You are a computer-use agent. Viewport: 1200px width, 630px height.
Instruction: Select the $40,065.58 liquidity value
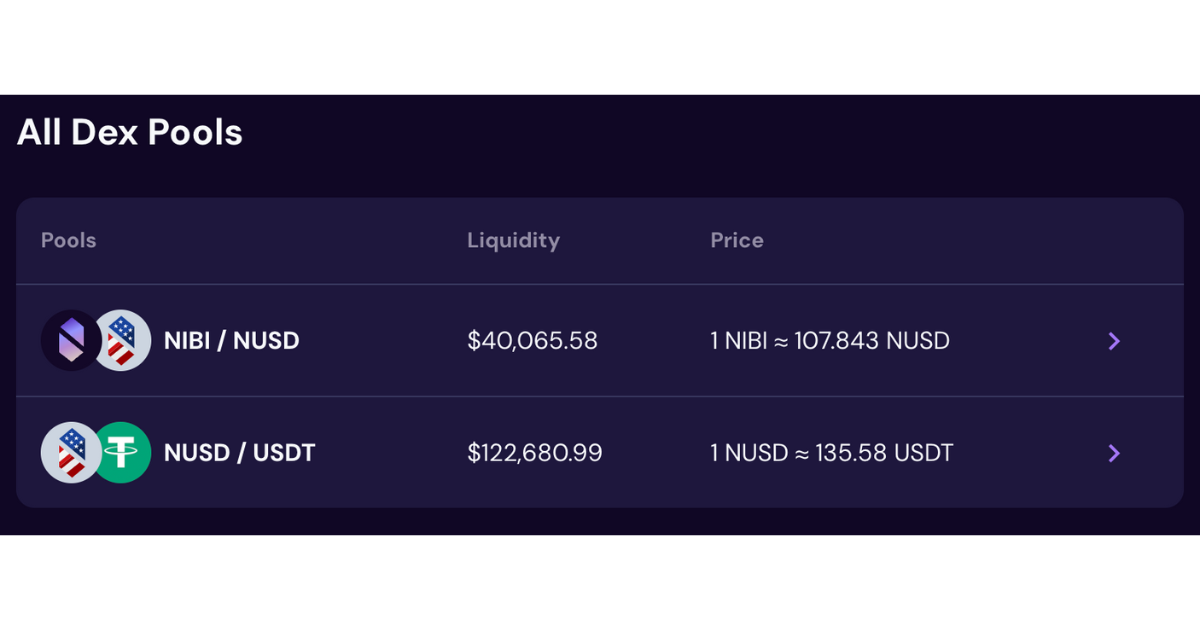pyautogui.click(x=532, y=341)
